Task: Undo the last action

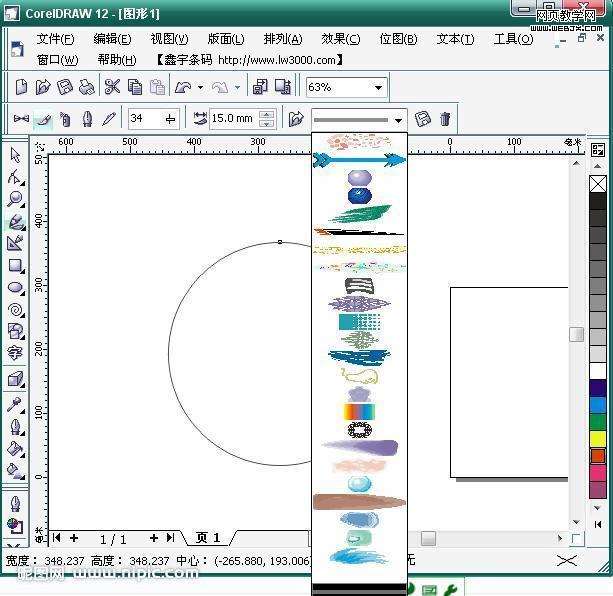Action: point(183,86)
